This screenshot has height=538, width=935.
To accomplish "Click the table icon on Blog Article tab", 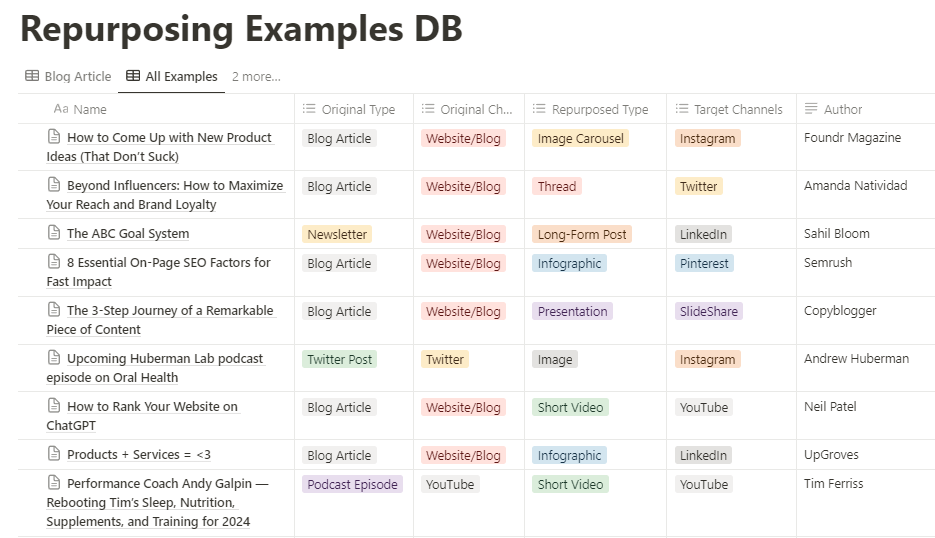I will point(32,76).
